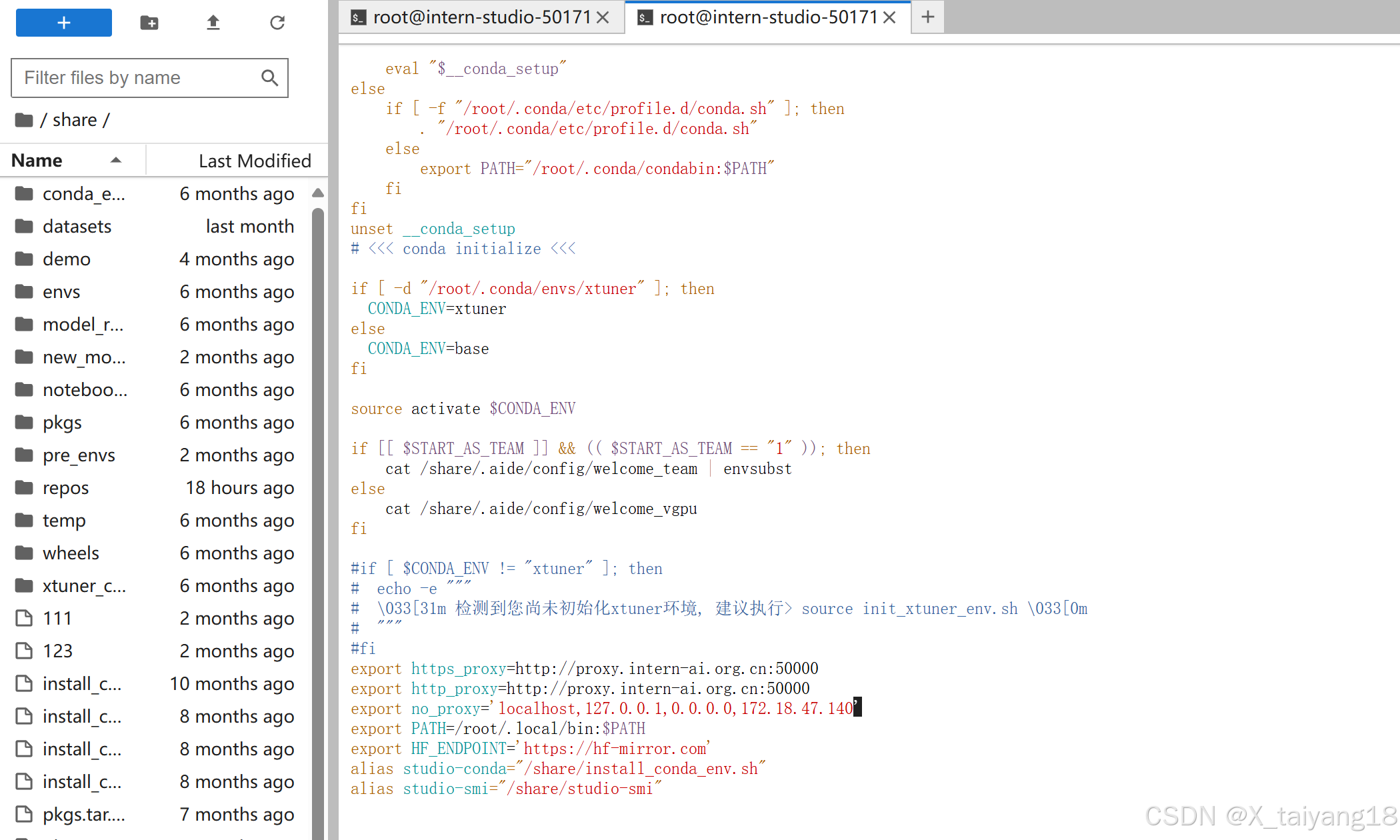
Task: Open the datasets folder
Action: (77, 227)
